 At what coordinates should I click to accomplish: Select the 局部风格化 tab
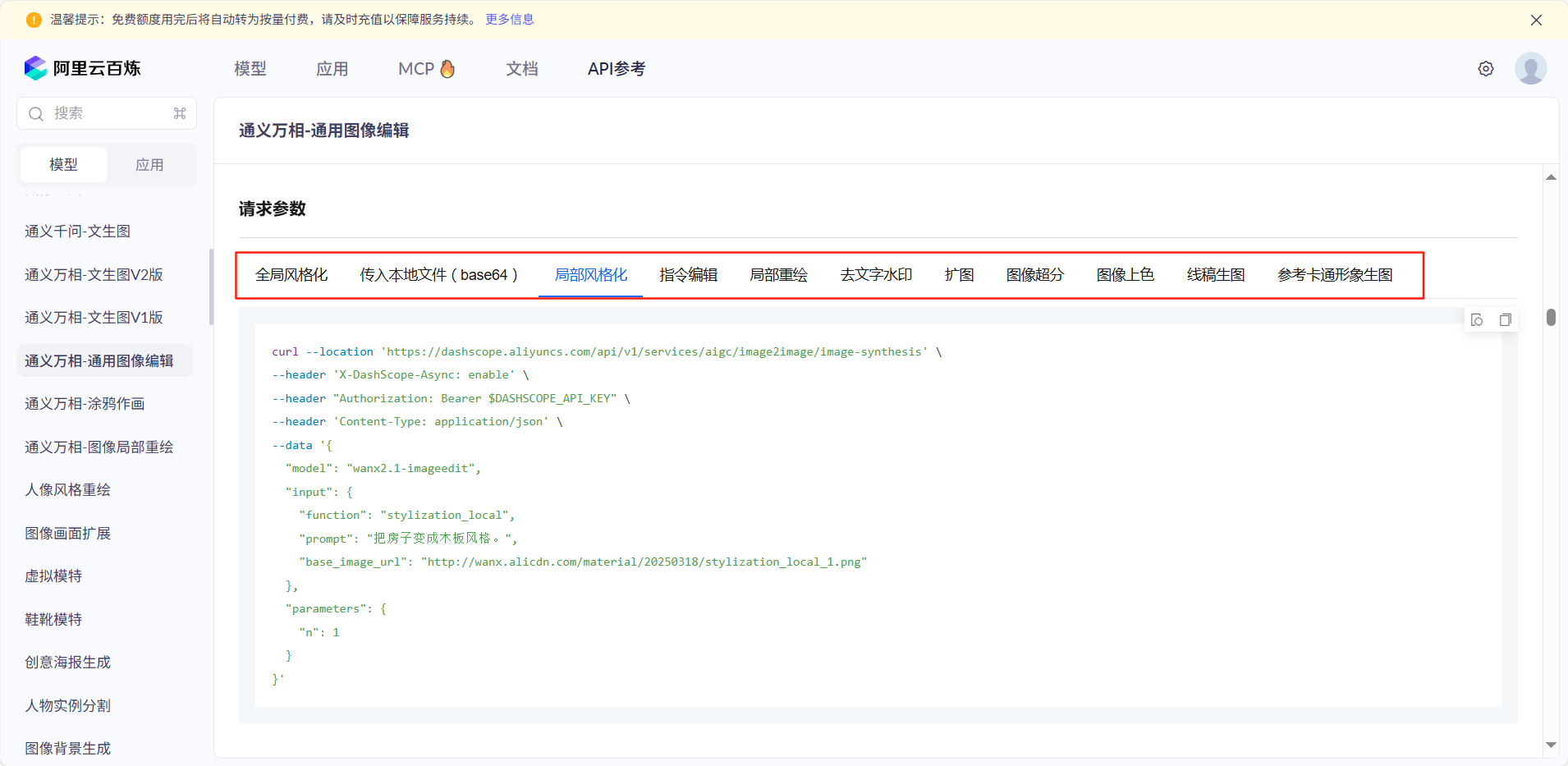pyautogui.click(x=591, y=275)
